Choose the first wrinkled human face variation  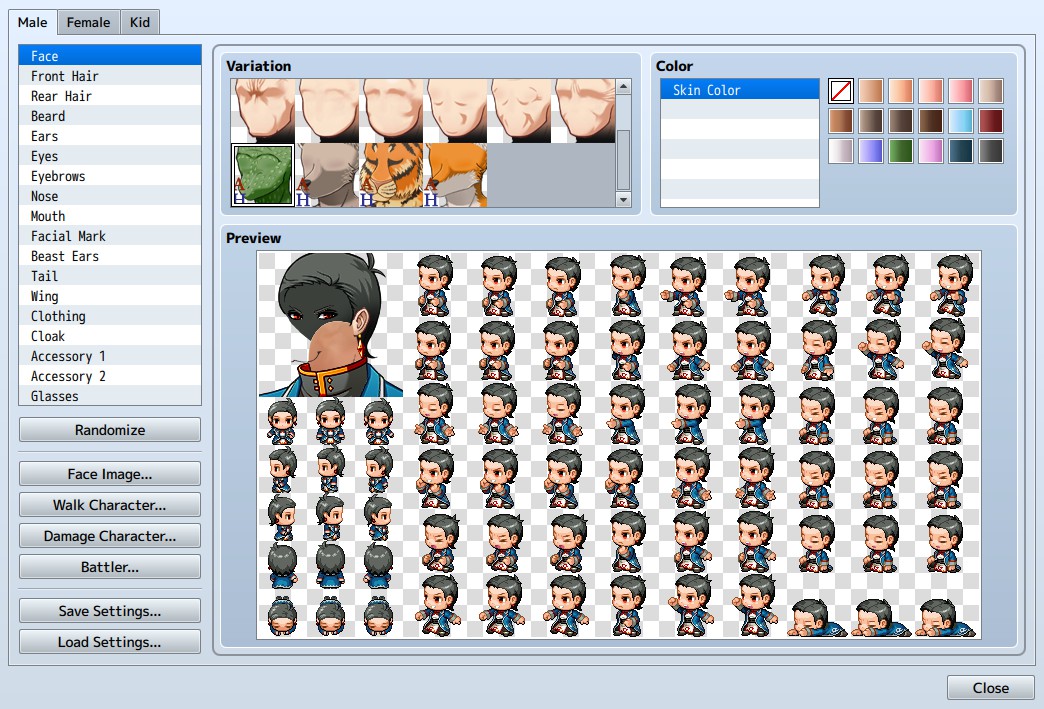[263, 111]
